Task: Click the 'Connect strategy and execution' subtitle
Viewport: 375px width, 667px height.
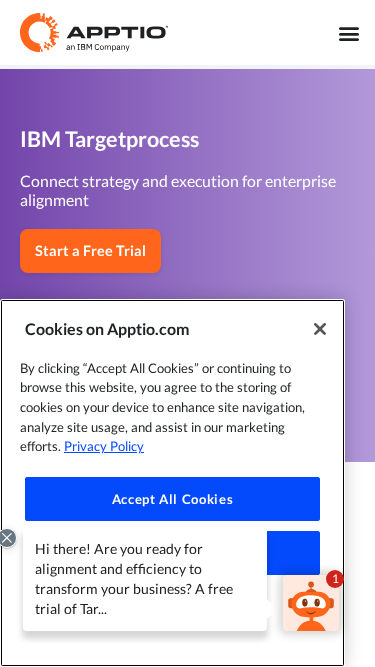Action: coord(178,191)
